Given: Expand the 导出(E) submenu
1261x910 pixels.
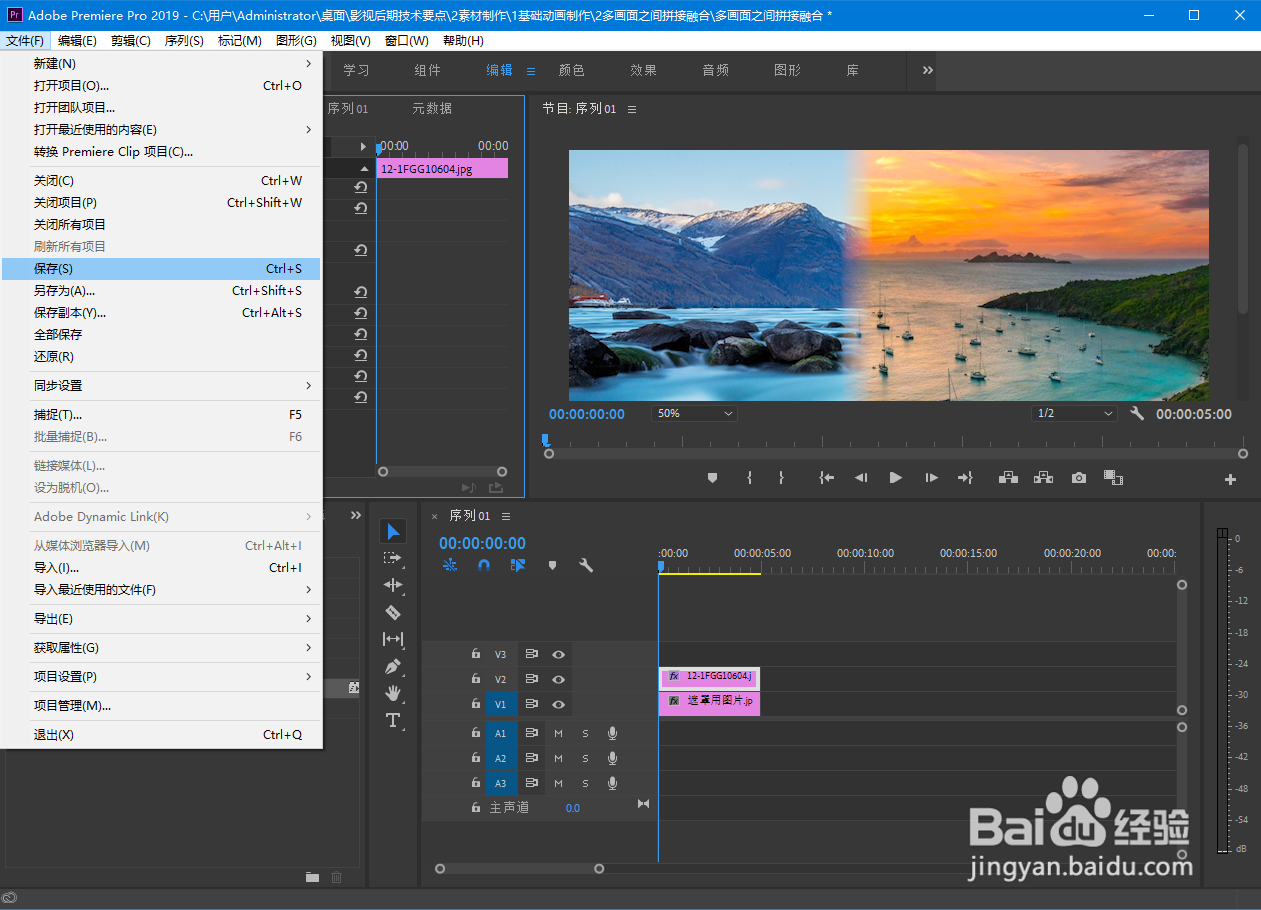Looking at the screenshot, I should coord(161,618).
